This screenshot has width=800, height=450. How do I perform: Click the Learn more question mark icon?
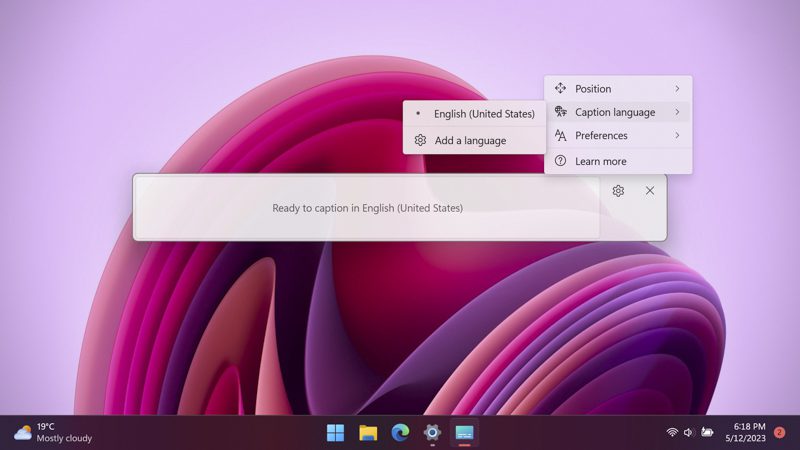(560, 161)
